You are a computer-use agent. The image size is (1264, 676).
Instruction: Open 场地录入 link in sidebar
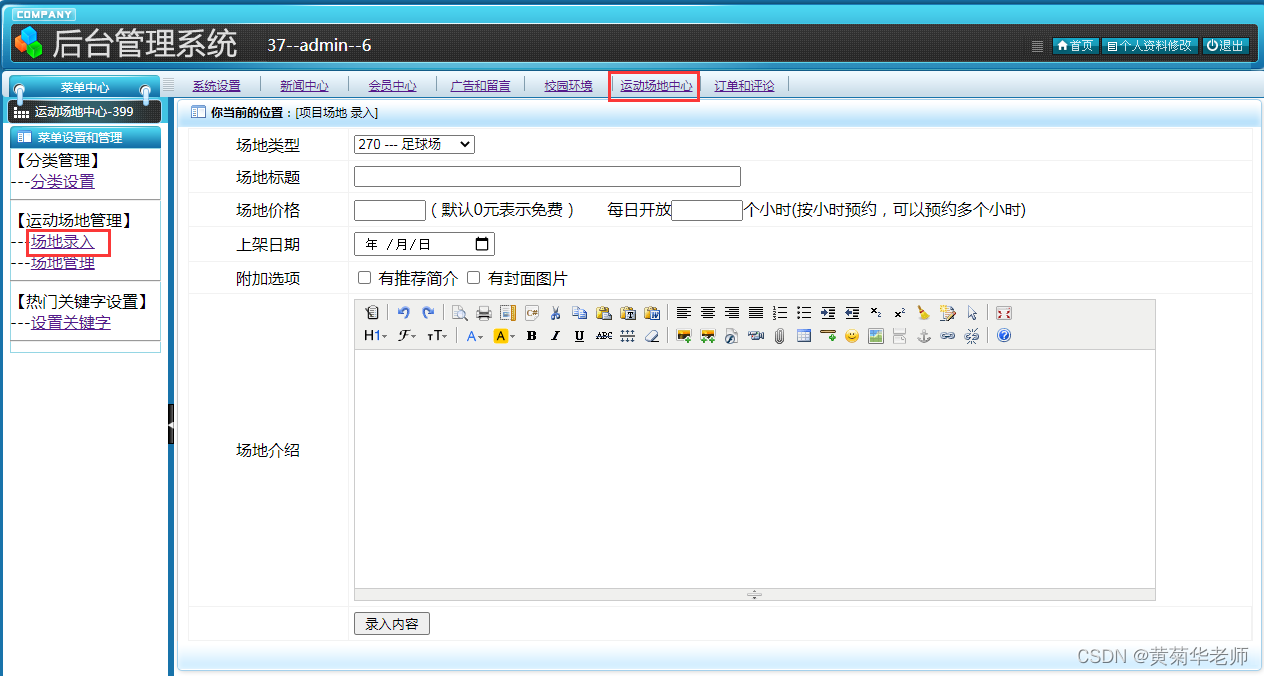(62, 242)
